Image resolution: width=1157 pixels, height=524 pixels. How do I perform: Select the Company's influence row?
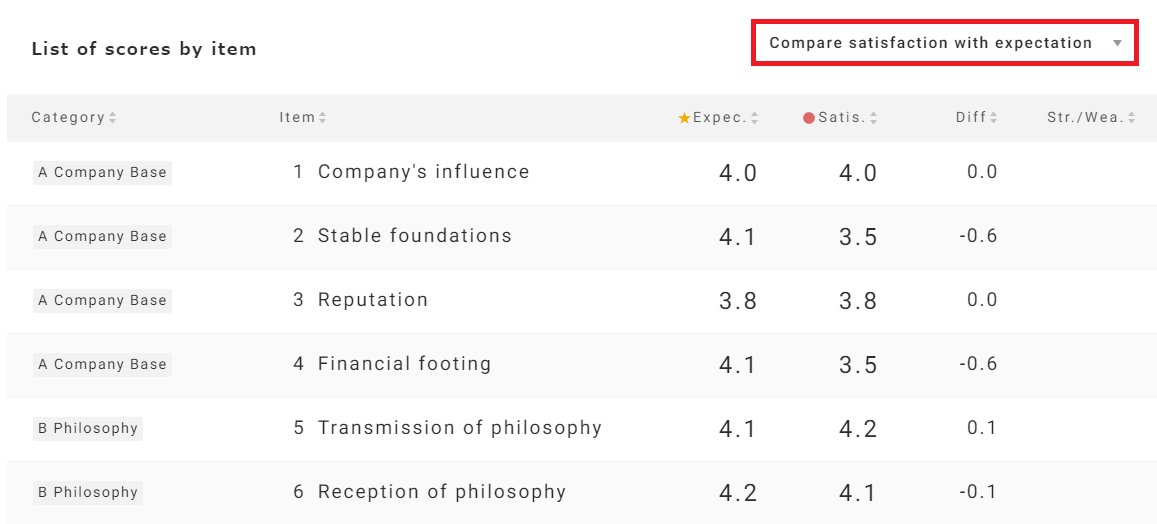[x=423, y=172]
